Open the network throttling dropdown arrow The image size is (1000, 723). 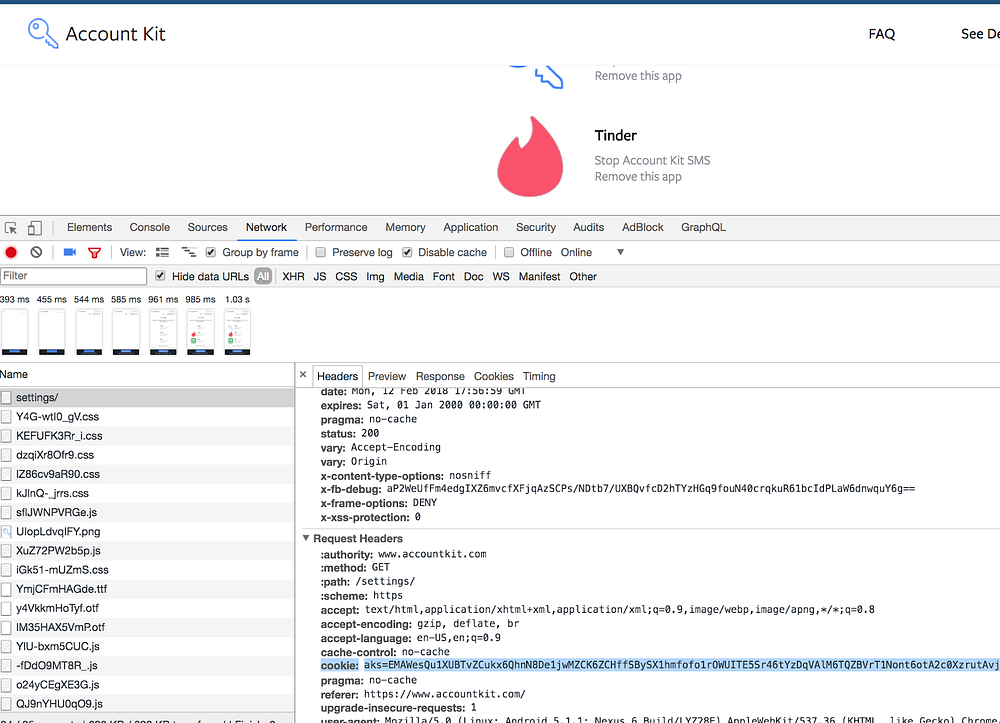click(x=620, y=252)
